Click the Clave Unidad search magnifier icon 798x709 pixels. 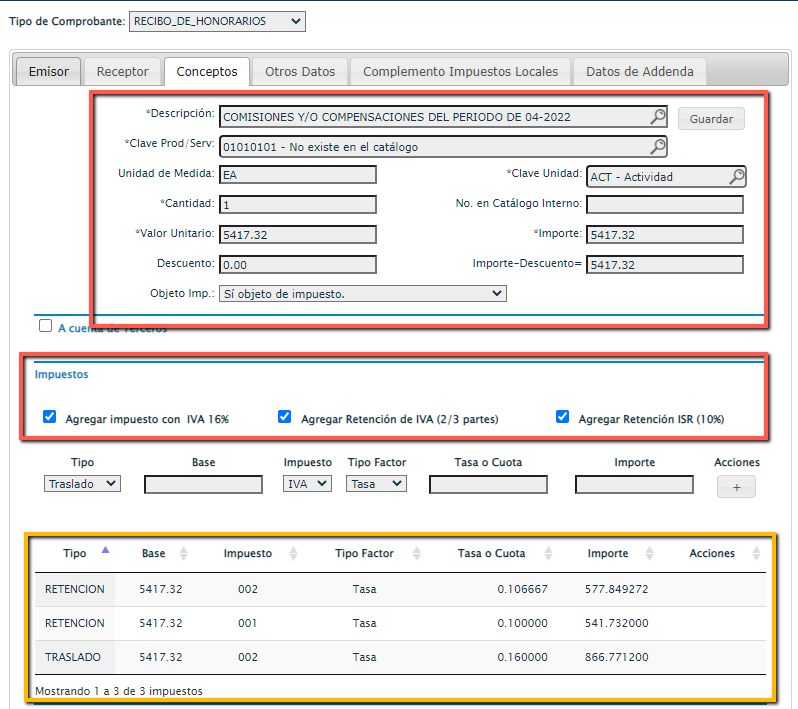coord(736,177)
